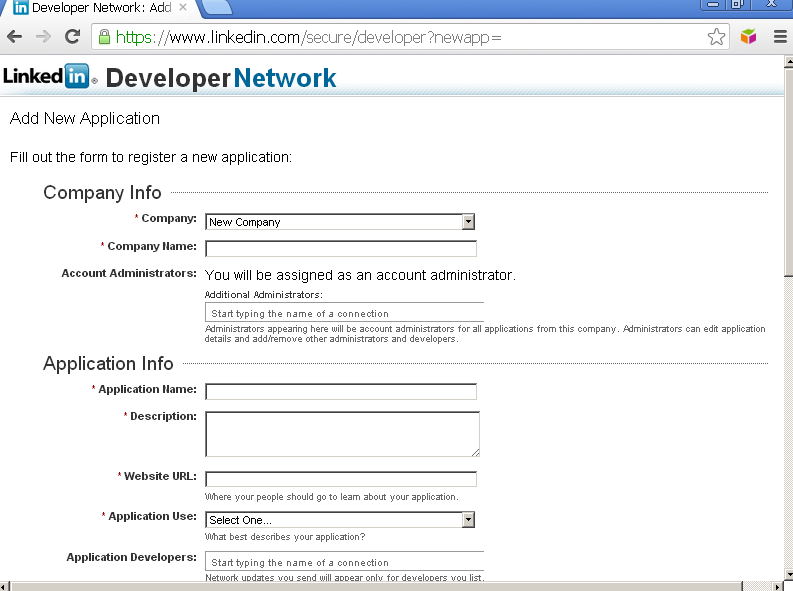This screenshot has height=591, width=793.
Task: Focus the Additional Administrators connection field
Action: [344, 313]
